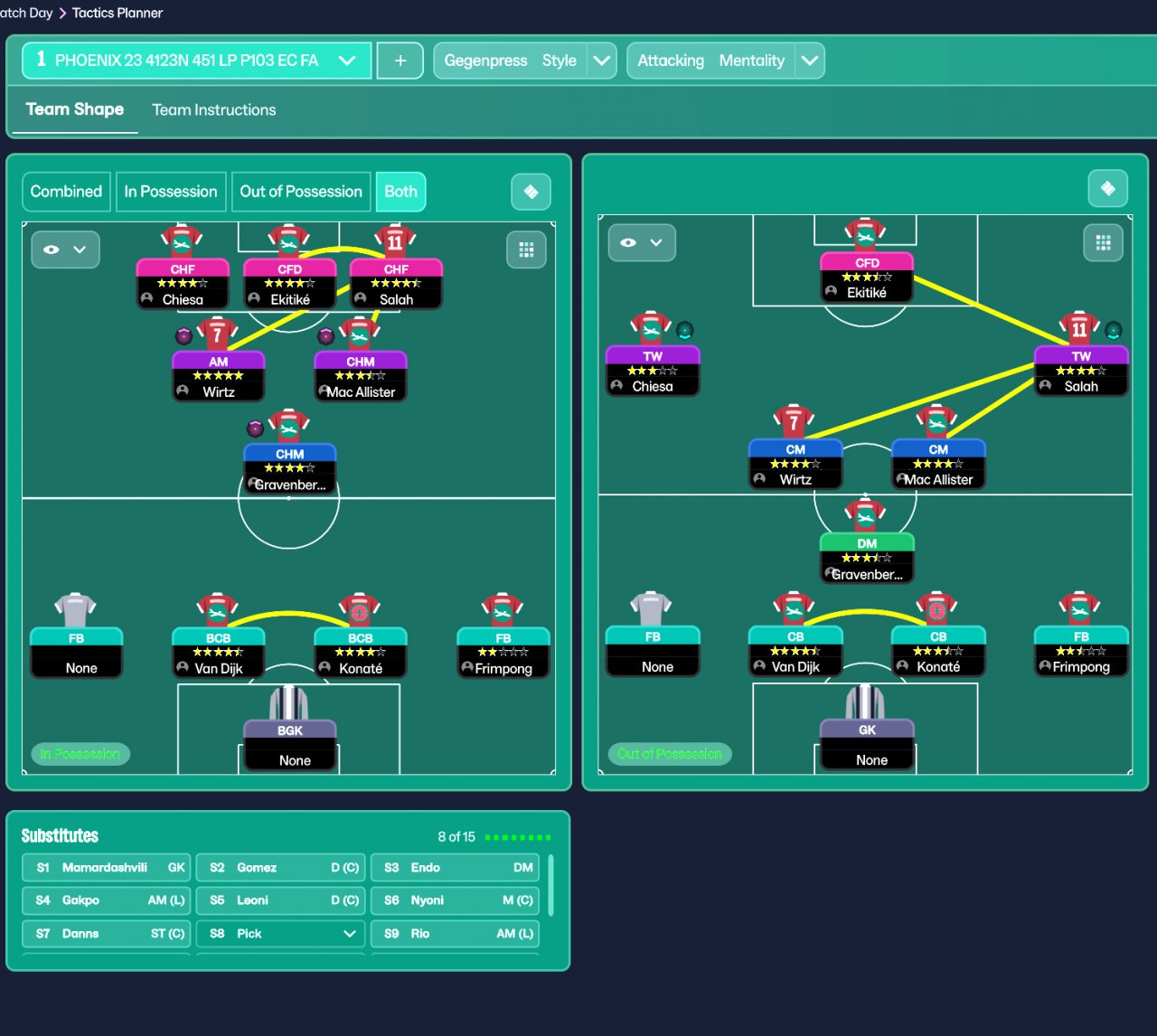Viewport: 1157px width, 1036px height.
Task: Select Wirtz's number 7 shirt above the CM card
Action: point(794,421)
